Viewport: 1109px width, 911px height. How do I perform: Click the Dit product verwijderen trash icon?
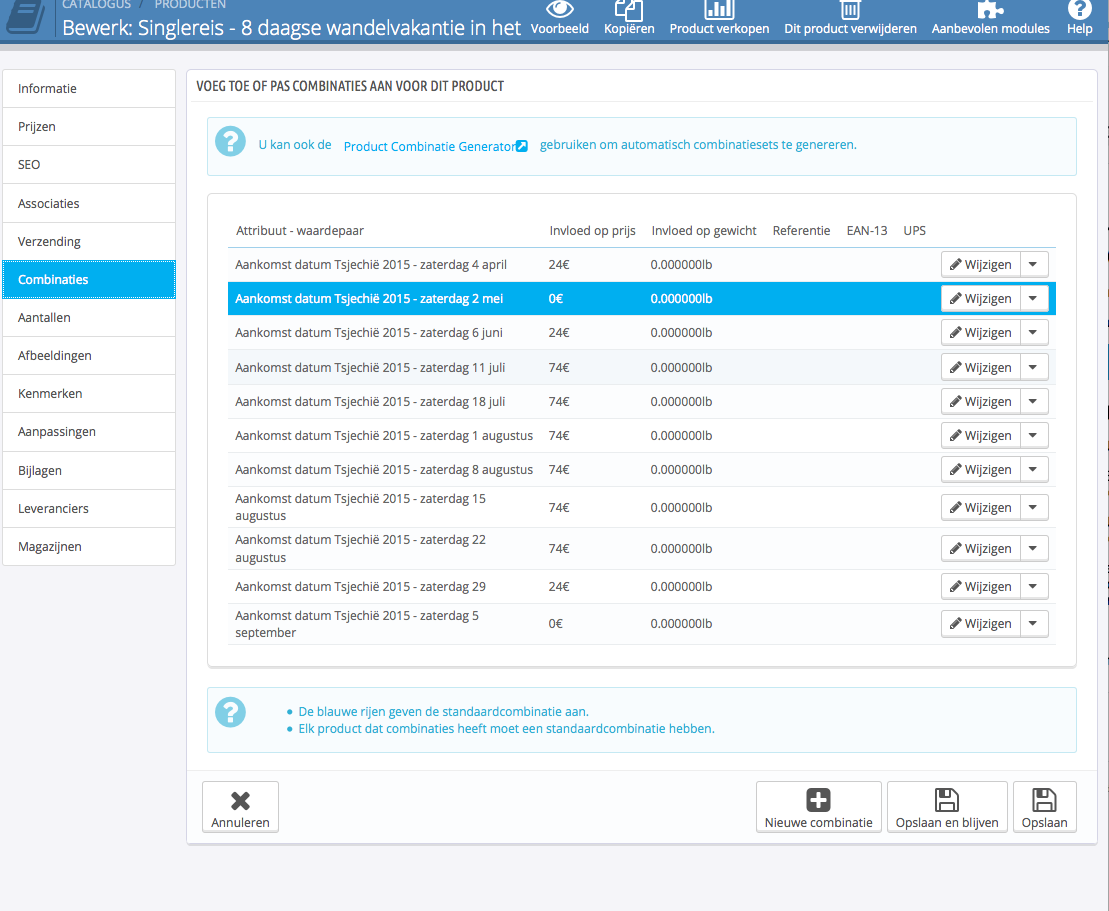850,11
